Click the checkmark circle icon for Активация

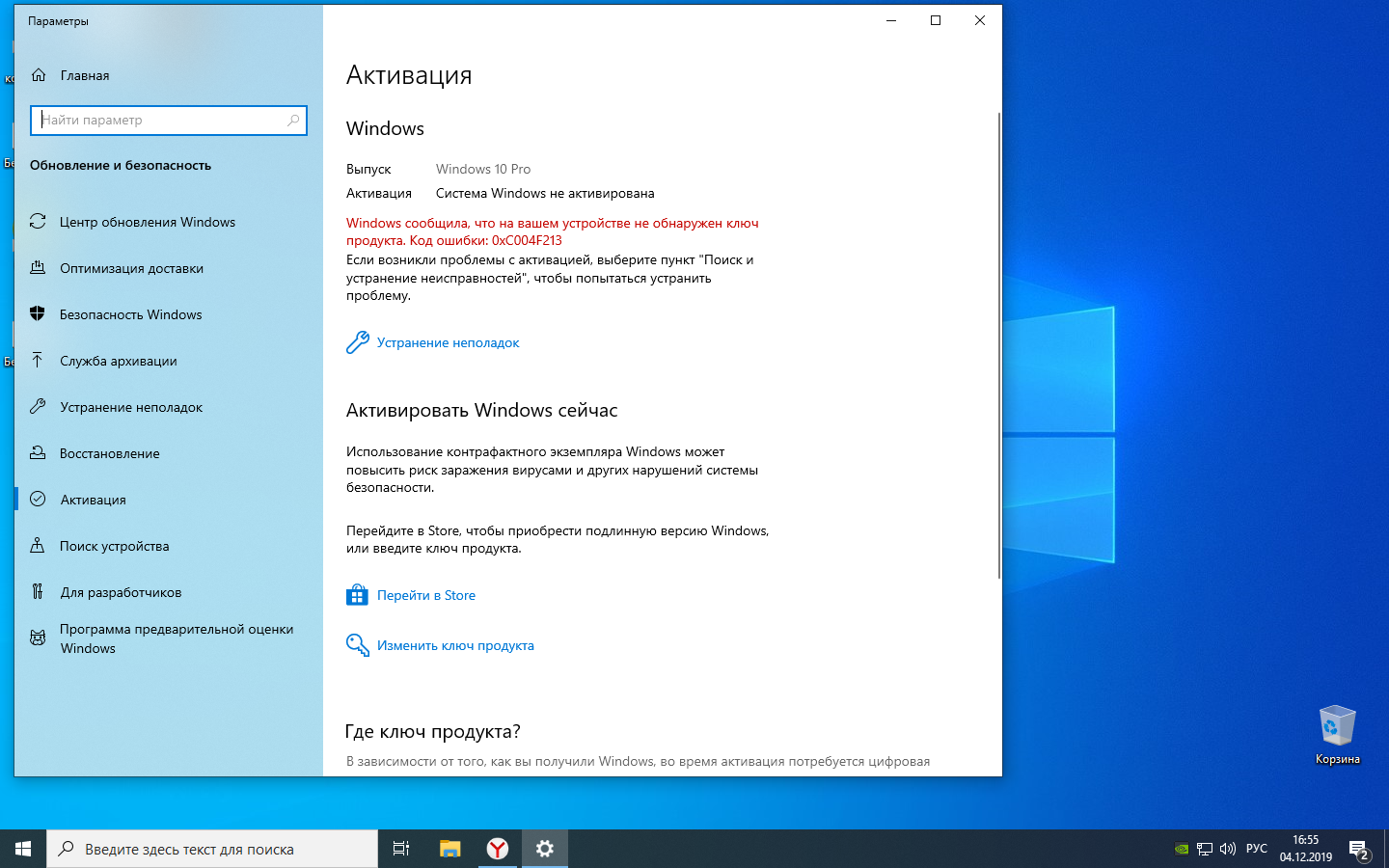click(38, 500)
